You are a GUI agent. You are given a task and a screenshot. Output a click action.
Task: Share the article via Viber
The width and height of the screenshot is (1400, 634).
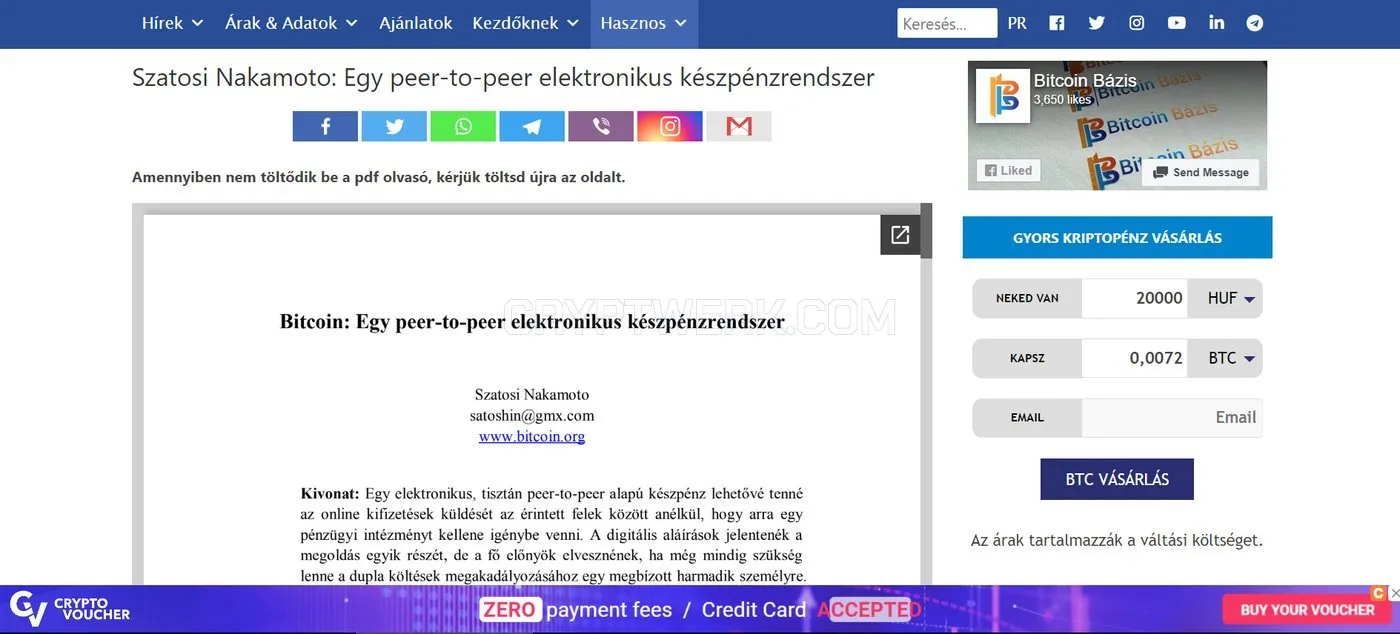(x=601, y=126)
